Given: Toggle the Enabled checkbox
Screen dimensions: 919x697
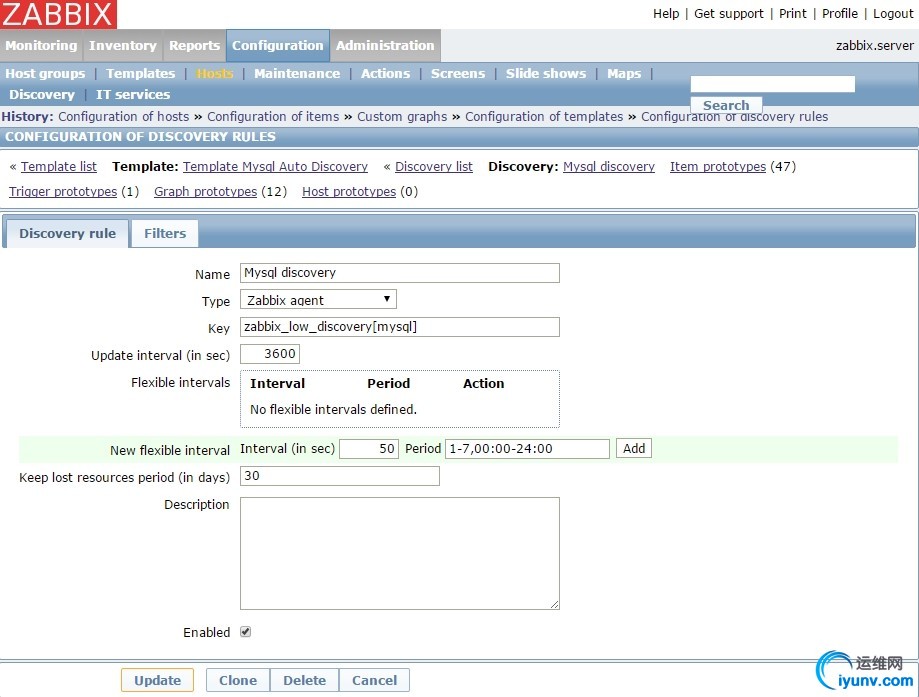Looking at the screenshot, I should [246, 632].
